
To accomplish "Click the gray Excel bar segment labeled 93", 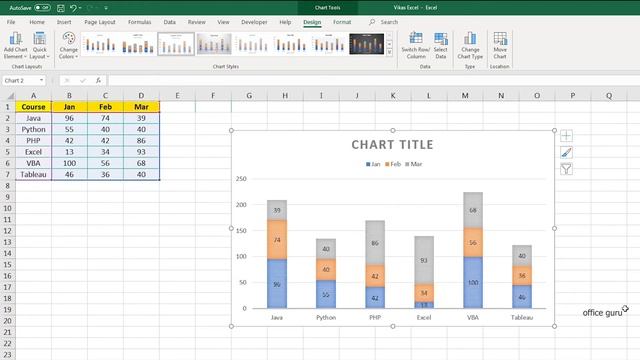I will tap(424, 260).
